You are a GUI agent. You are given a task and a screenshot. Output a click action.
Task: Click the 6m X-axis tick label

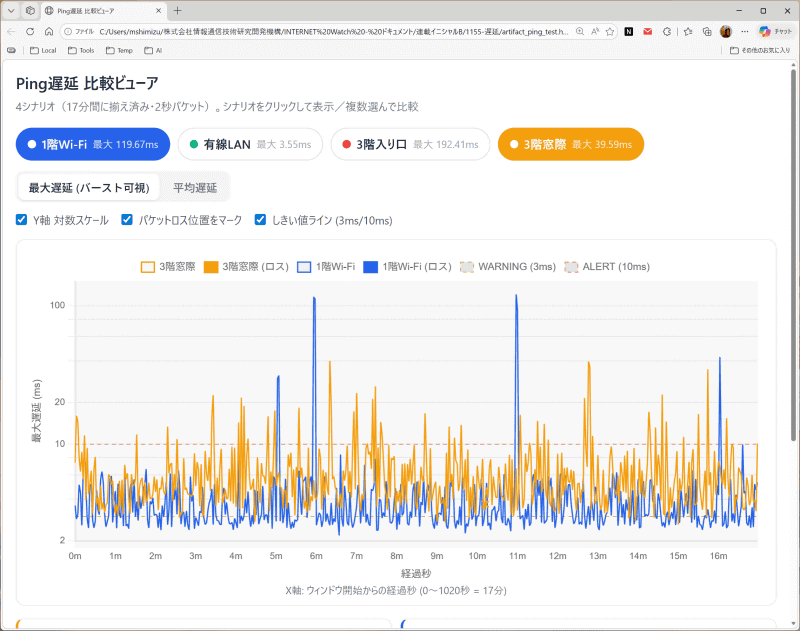316,556
